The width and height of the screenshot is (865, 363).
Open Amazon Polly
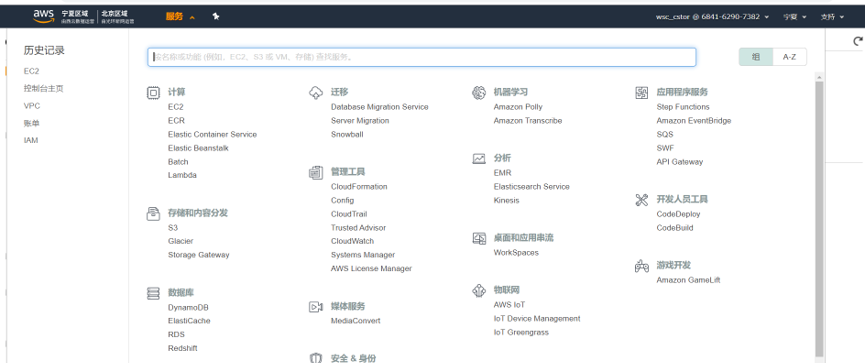pos(518,107)
